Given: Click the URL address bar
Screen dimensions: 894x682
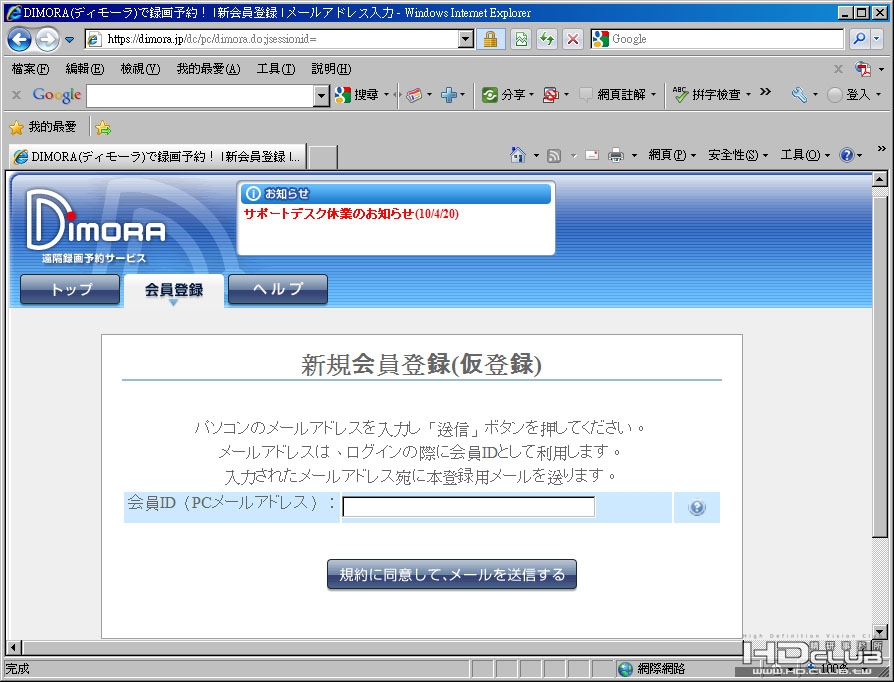Looking at the screenshot, I should 271,39.
